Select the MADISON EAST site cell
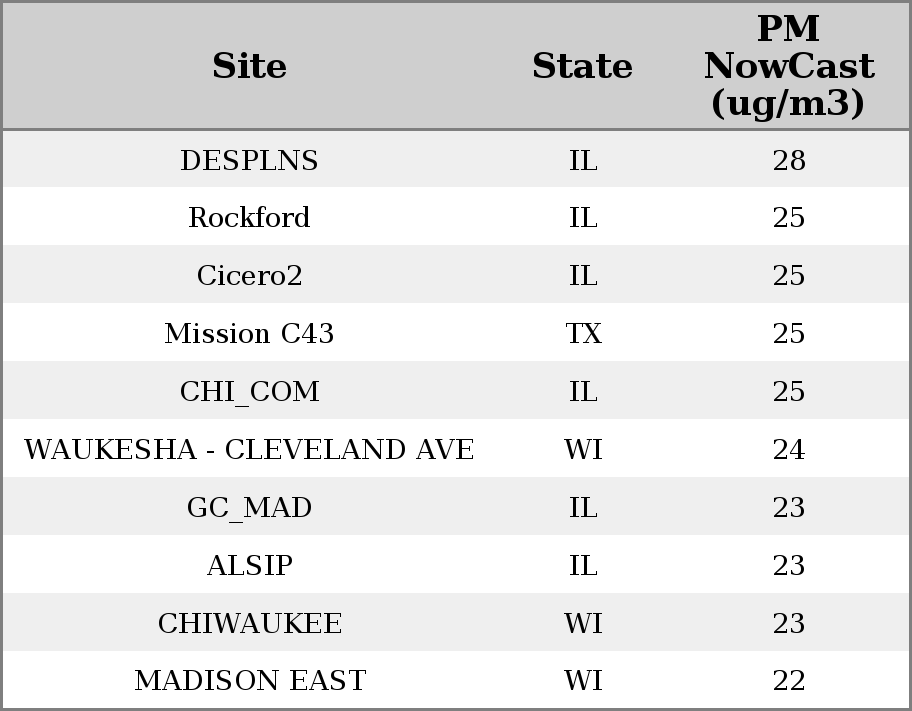 [x=249, y=681]
